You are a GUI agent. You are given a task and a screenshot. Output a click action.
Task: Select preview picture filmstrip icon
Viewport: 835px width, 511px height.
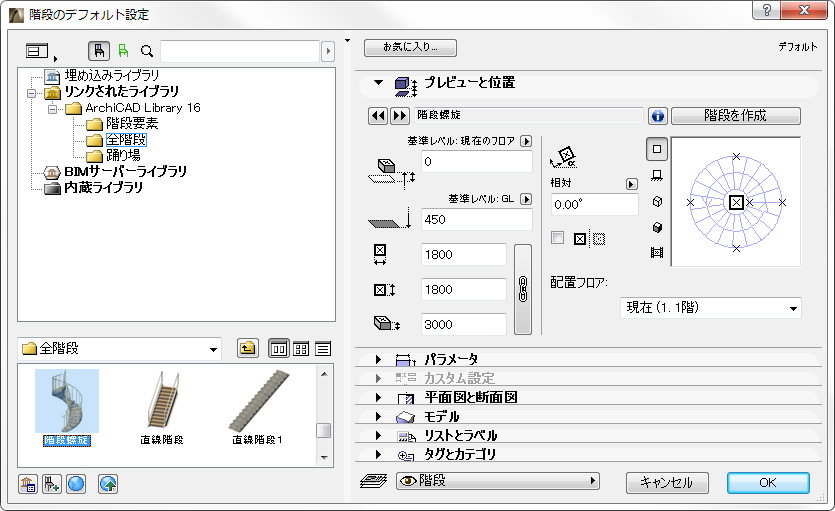tap(657, 253)
